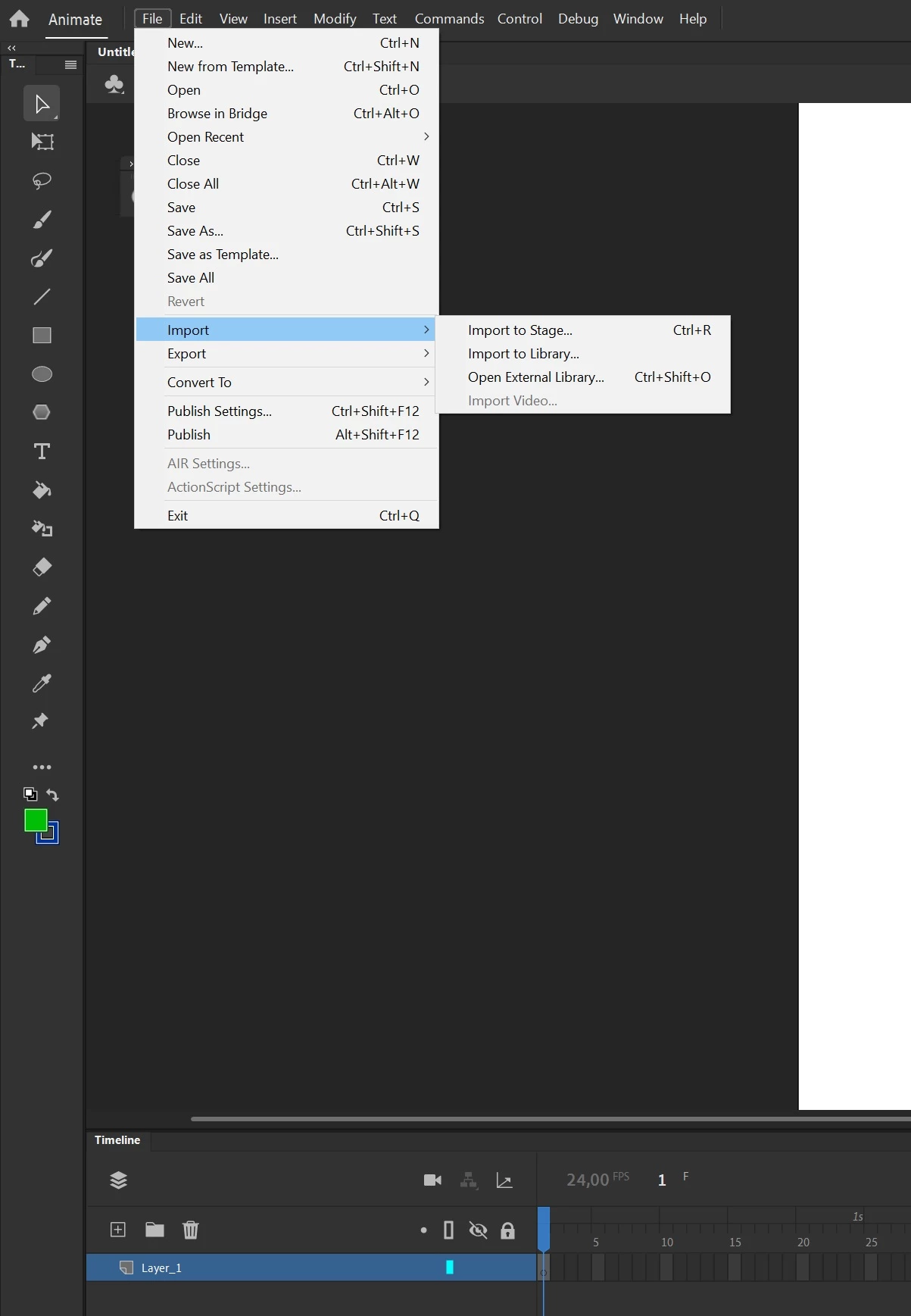This screenshot has width=911, height=1316.
Task: Select the Eyedropper tool
Action: click(x=42, y=683)
